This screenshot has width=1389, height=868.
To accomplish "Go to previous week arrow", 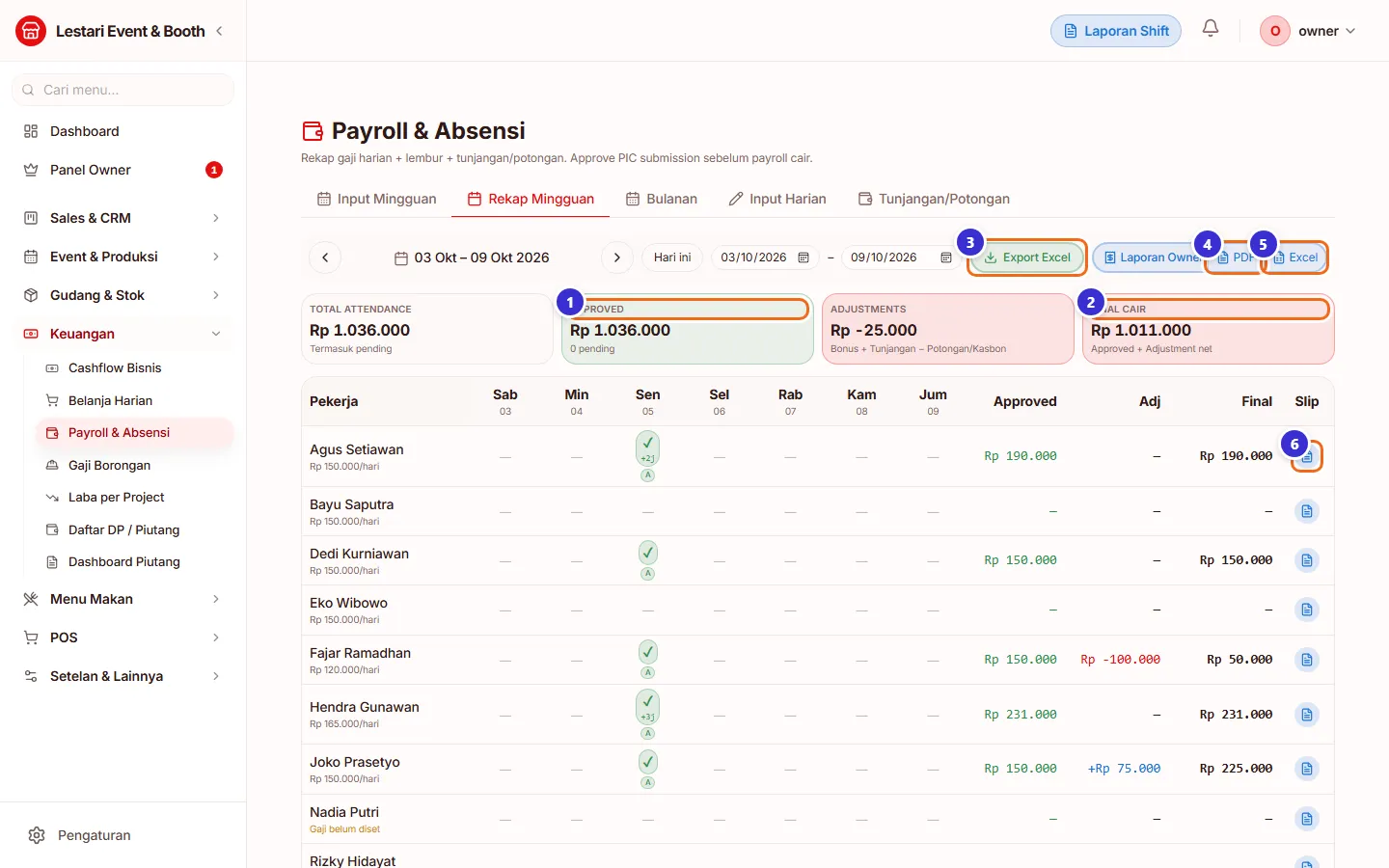I will (x=325, y=258).
